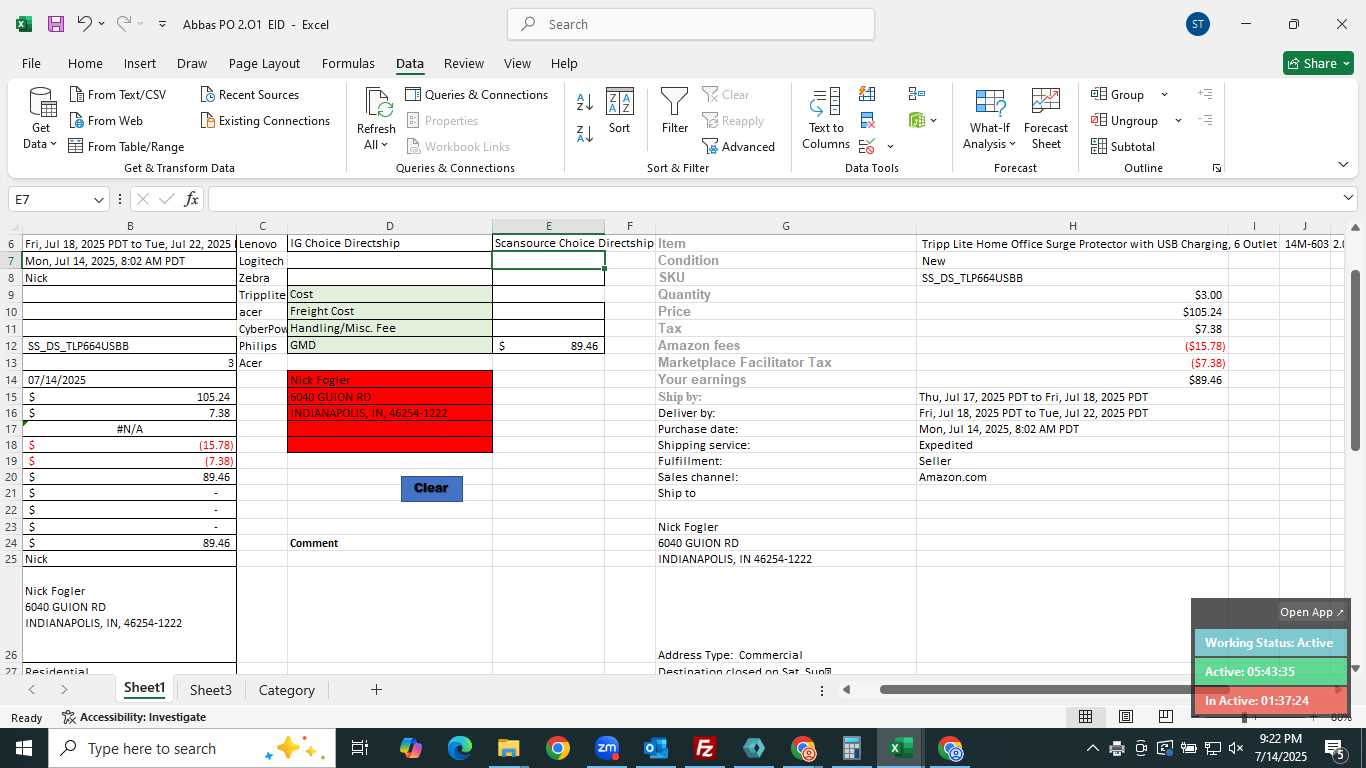Click the Ungroup icon

(1099, 120)
